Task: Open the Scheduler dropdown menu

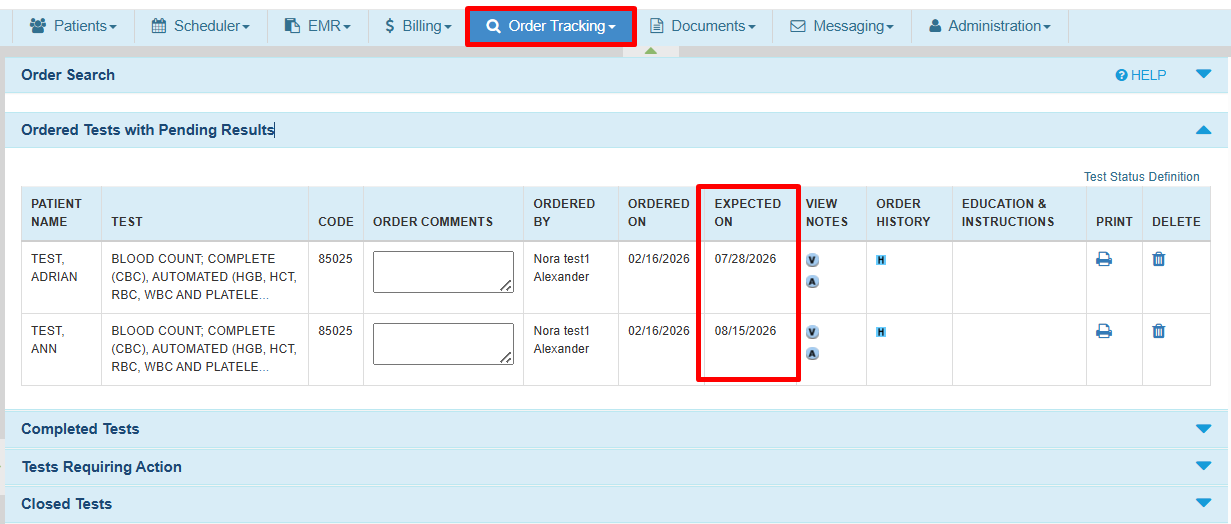Action: click(200, 26)
